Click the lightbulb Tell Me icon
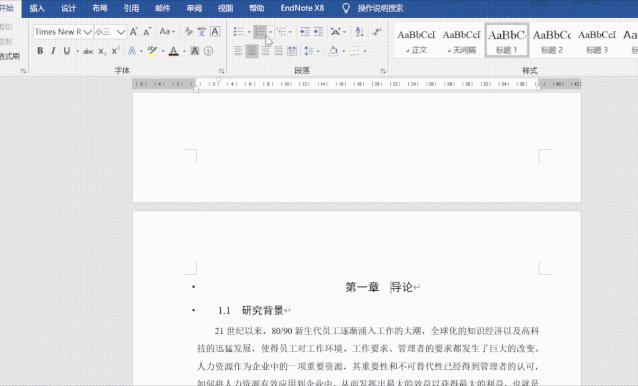The image size is (638, 386). tap(346, 8)
